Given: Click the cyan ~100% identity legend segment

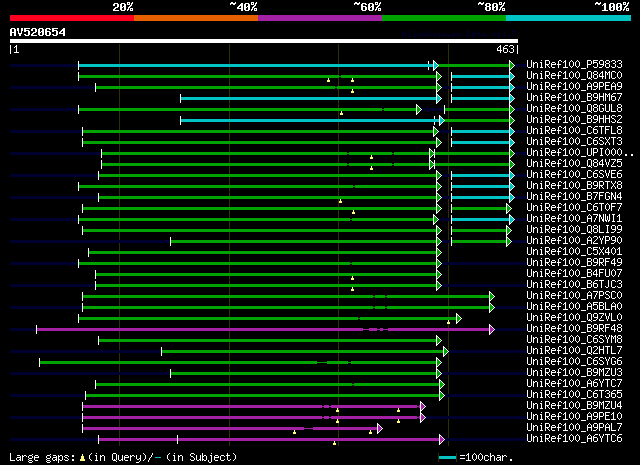Looking at the screenshot, I should (x=569, y=18).
